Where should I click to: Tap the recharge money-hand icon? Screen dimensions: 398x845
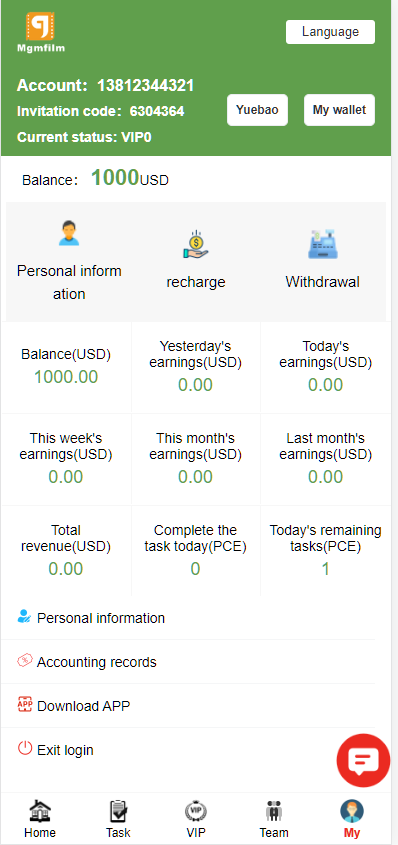[x=195, y=244]
